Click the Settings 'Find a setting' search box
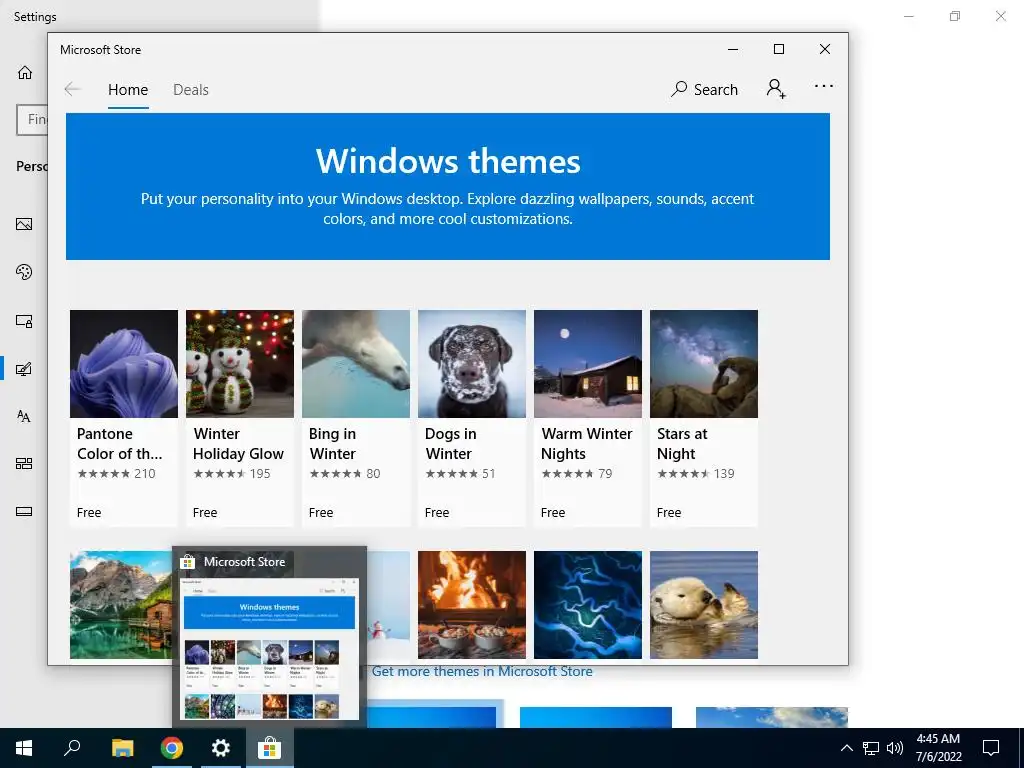Viewport: 1024px width, 768px height. coord(32,120)
